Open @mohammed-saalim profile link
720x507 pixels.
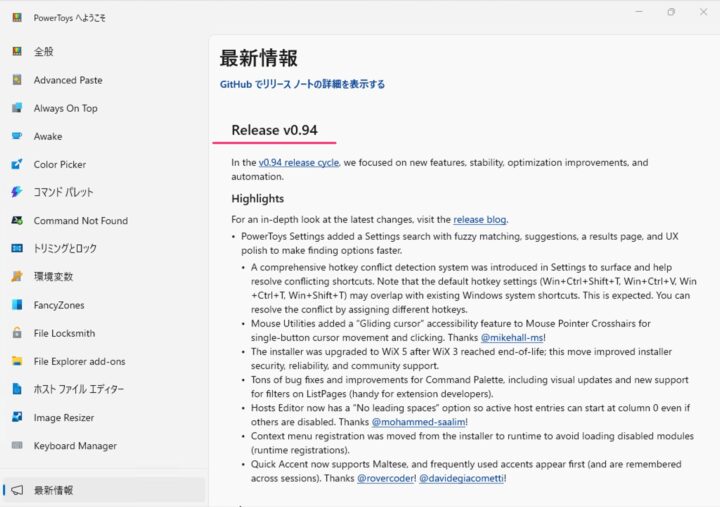418,422
